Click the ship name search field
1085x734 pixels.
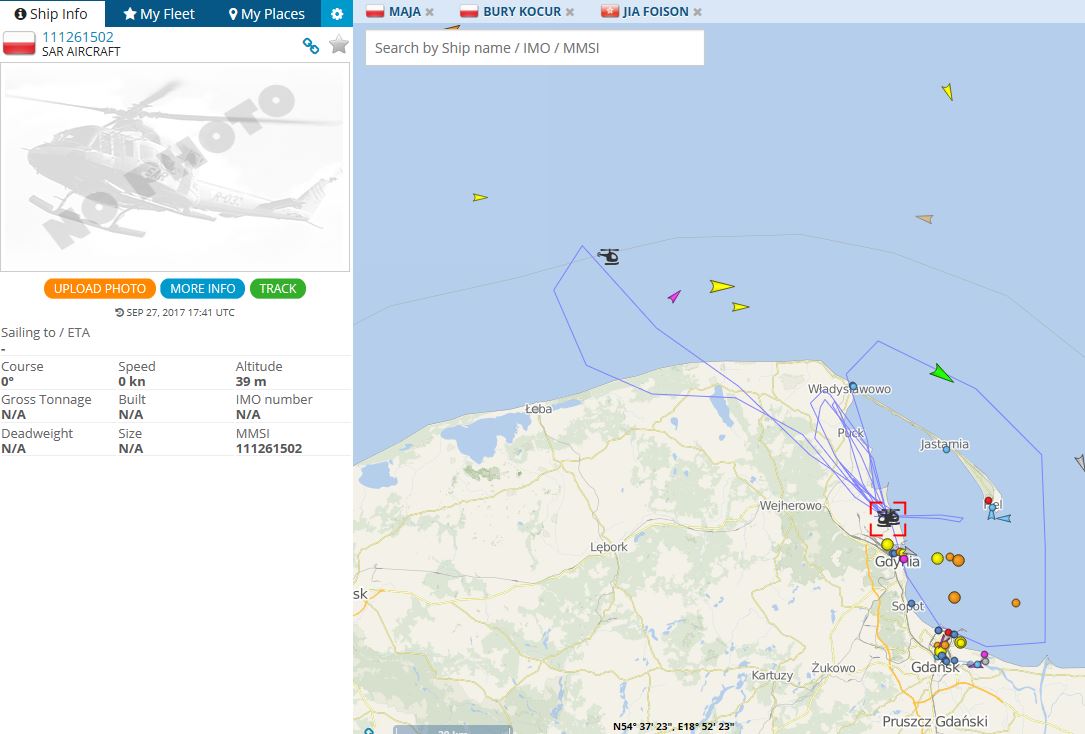click(x=535, y=47)
